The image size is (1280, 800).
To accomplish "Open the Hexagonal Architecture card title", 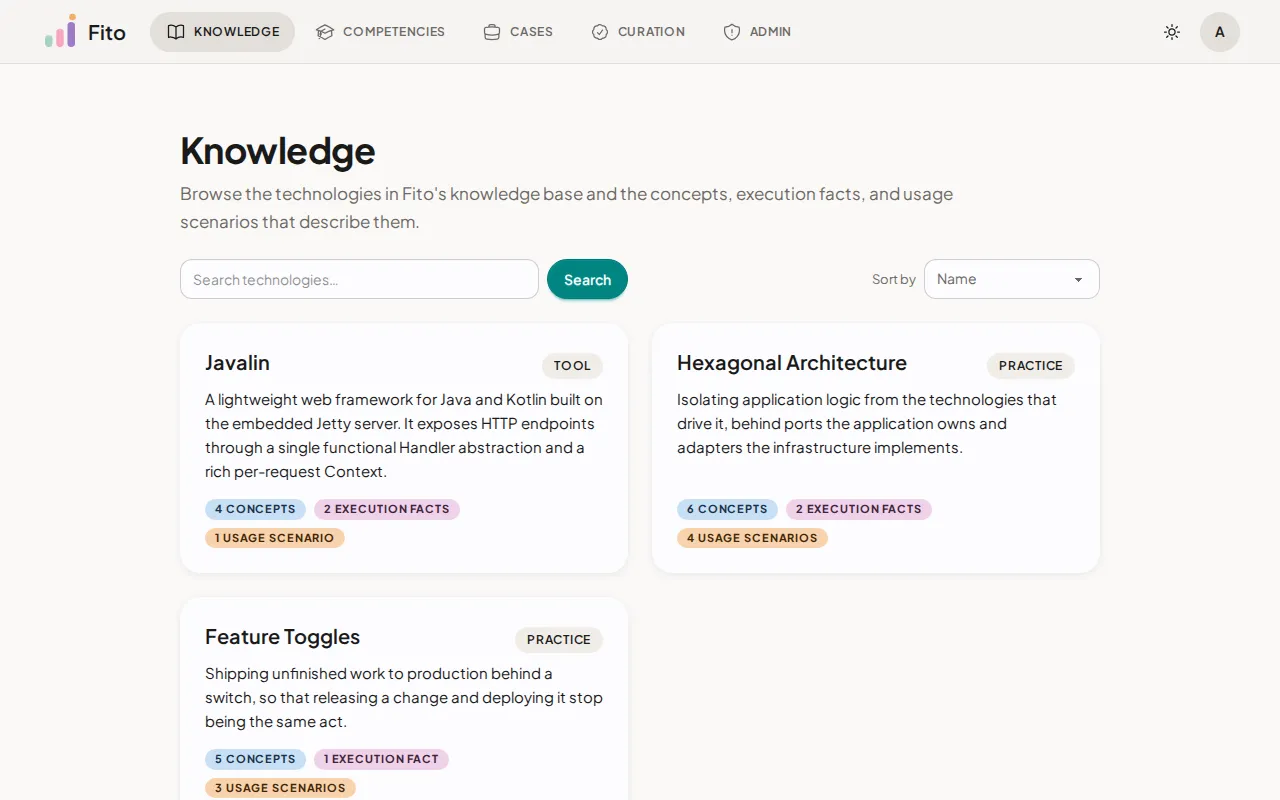I will tap(792, 363).
